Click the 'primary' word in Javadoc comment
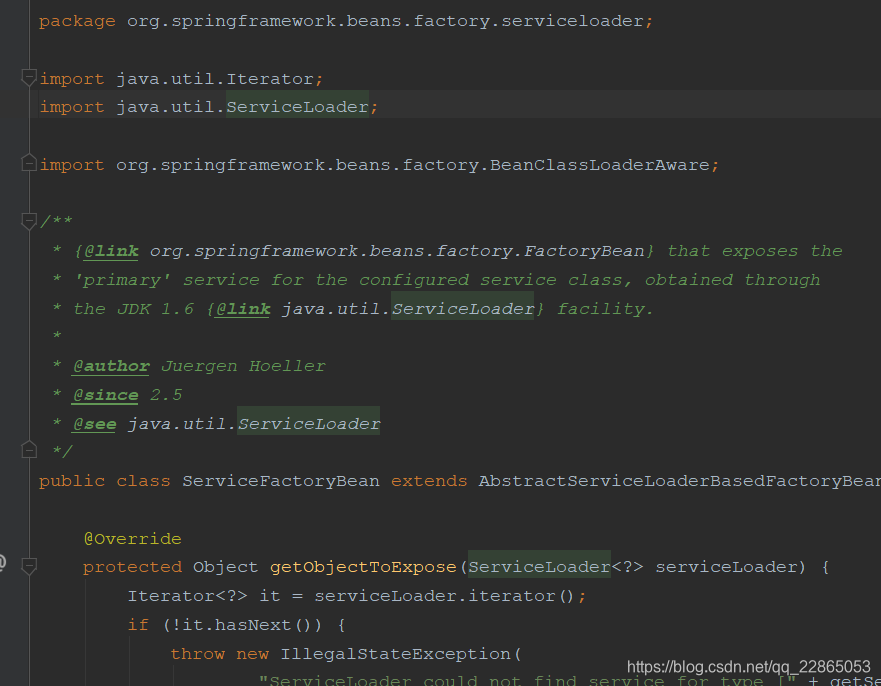 click(122, 280)
